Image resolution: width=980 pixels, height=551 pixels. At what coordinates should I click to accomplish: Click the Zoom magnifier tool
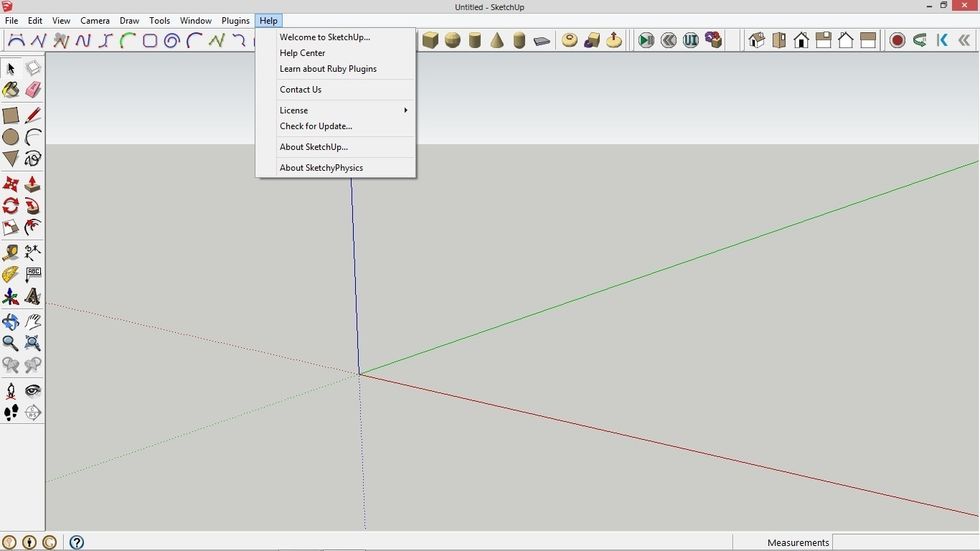[11, 343]
